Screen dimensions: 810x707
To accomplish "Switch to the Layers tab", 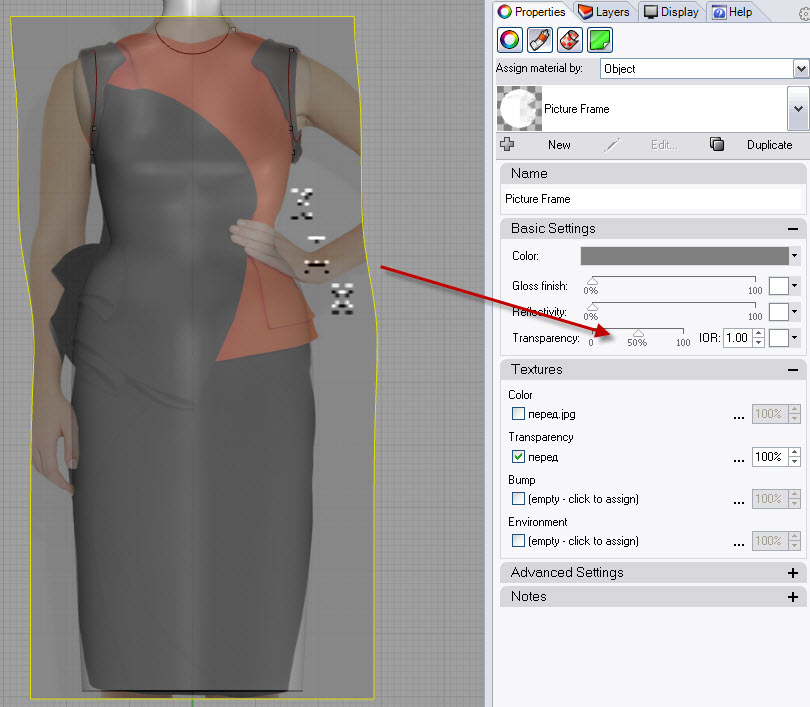I will [x=604, y=12].
